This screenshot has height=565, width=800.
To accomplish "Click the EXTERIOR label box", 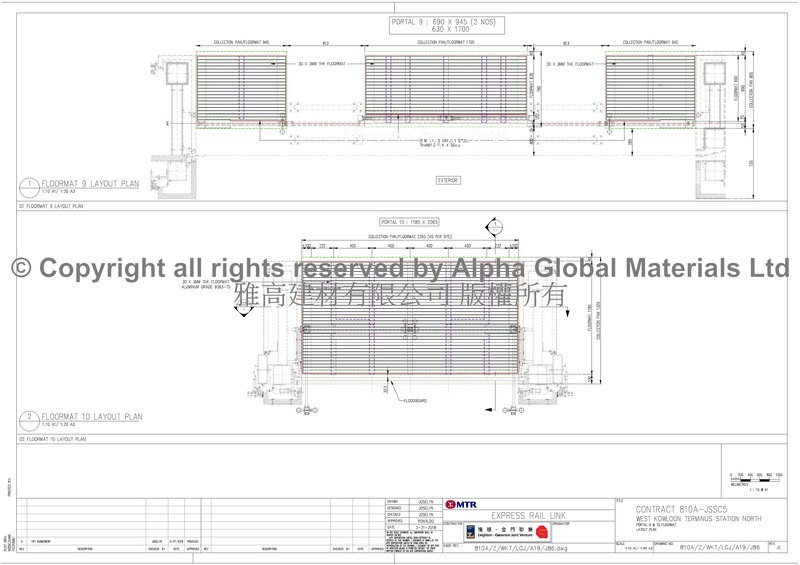I will (x=447, y=180).
